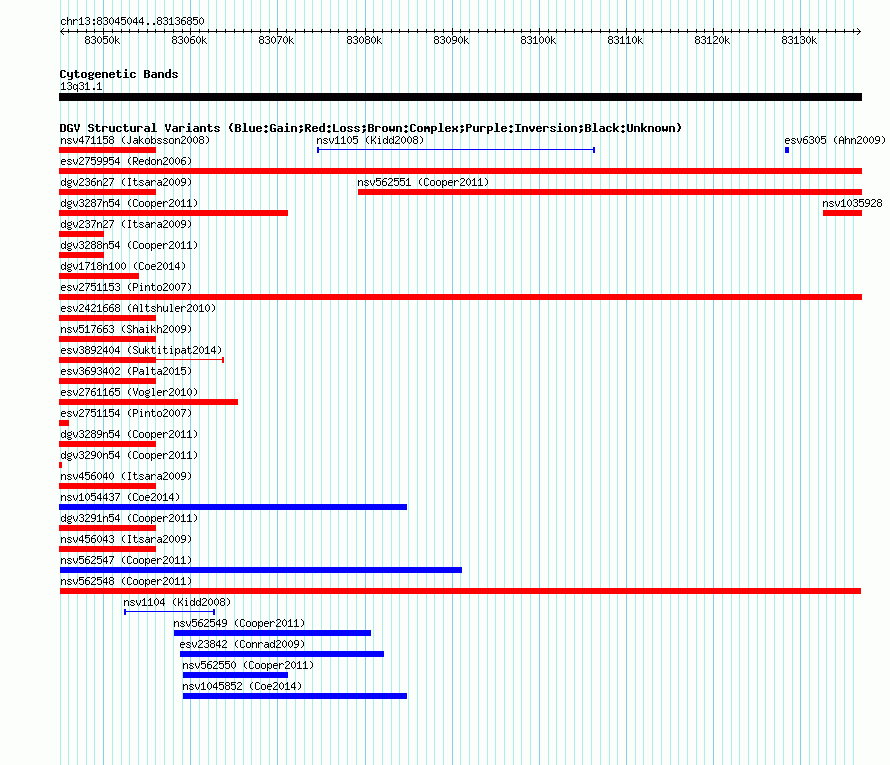Select the dgv3291n54 (Cooper2011) label
Viewport: 890px width, 765px height.
coord(129,518)
